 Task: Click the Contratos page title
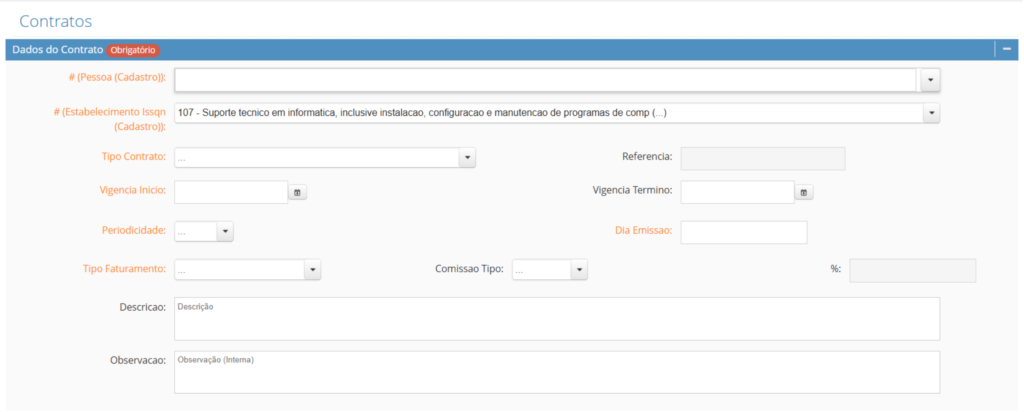pyautogui.click(x=56, y=19)
